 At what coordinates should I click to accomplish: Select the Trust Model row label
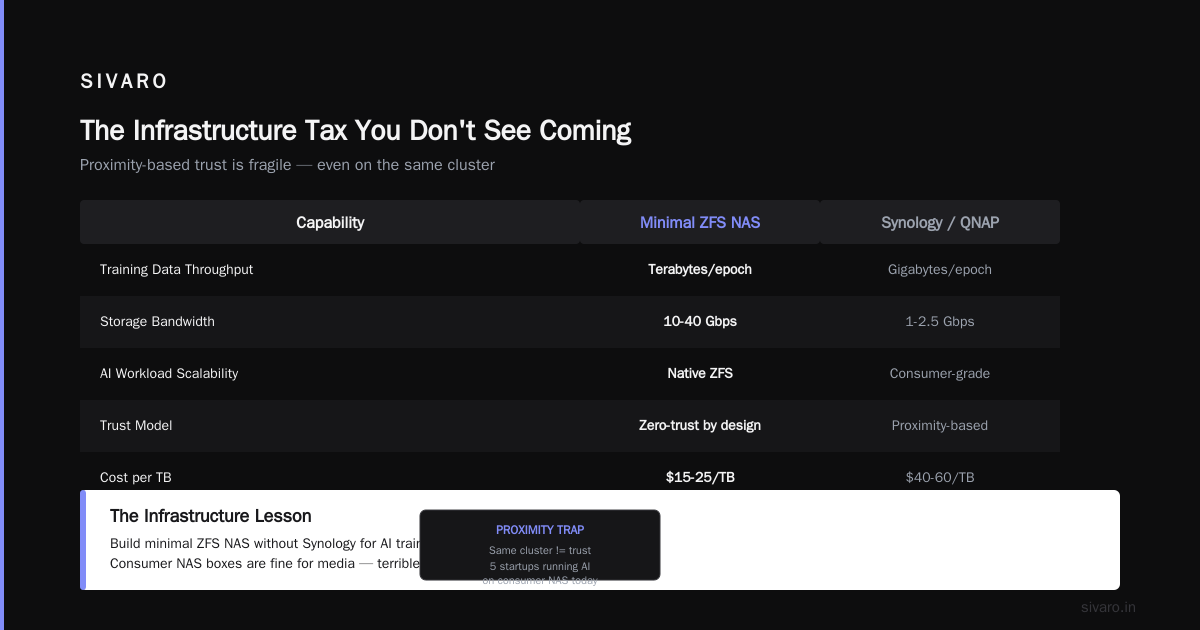pyautogui.click(x=136, y=426)
